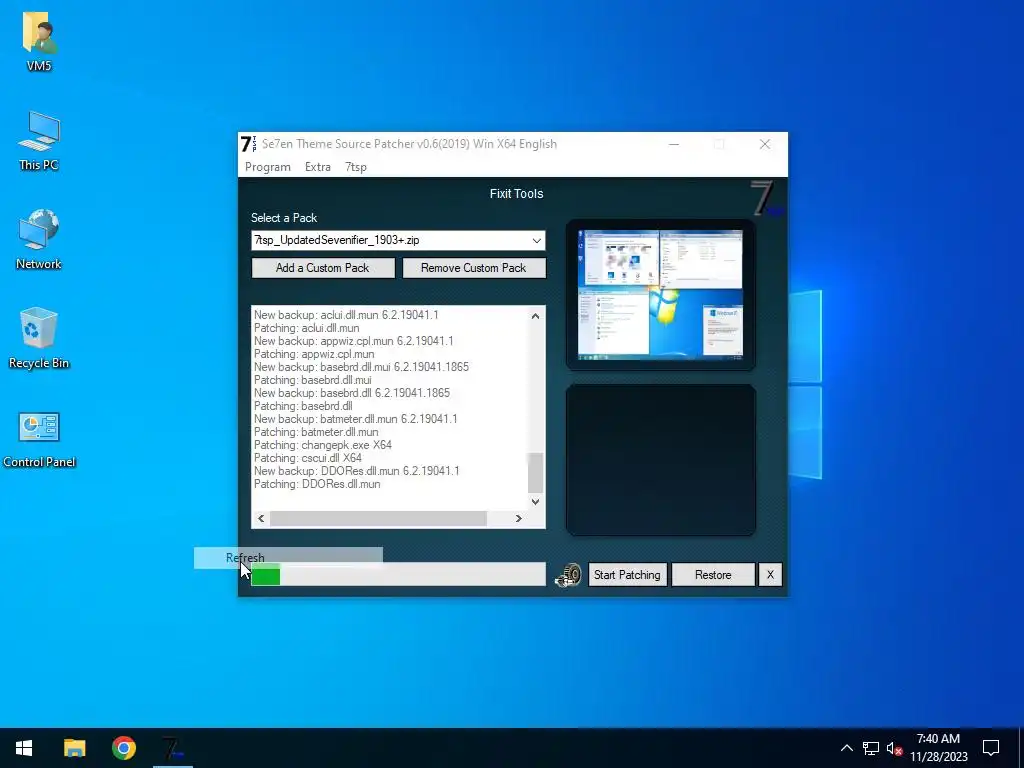Image resolution: width=1024 pixels, height=768 pixels.
Task: Launch Google Chrome from the taskbar
Action: point(123,748)
